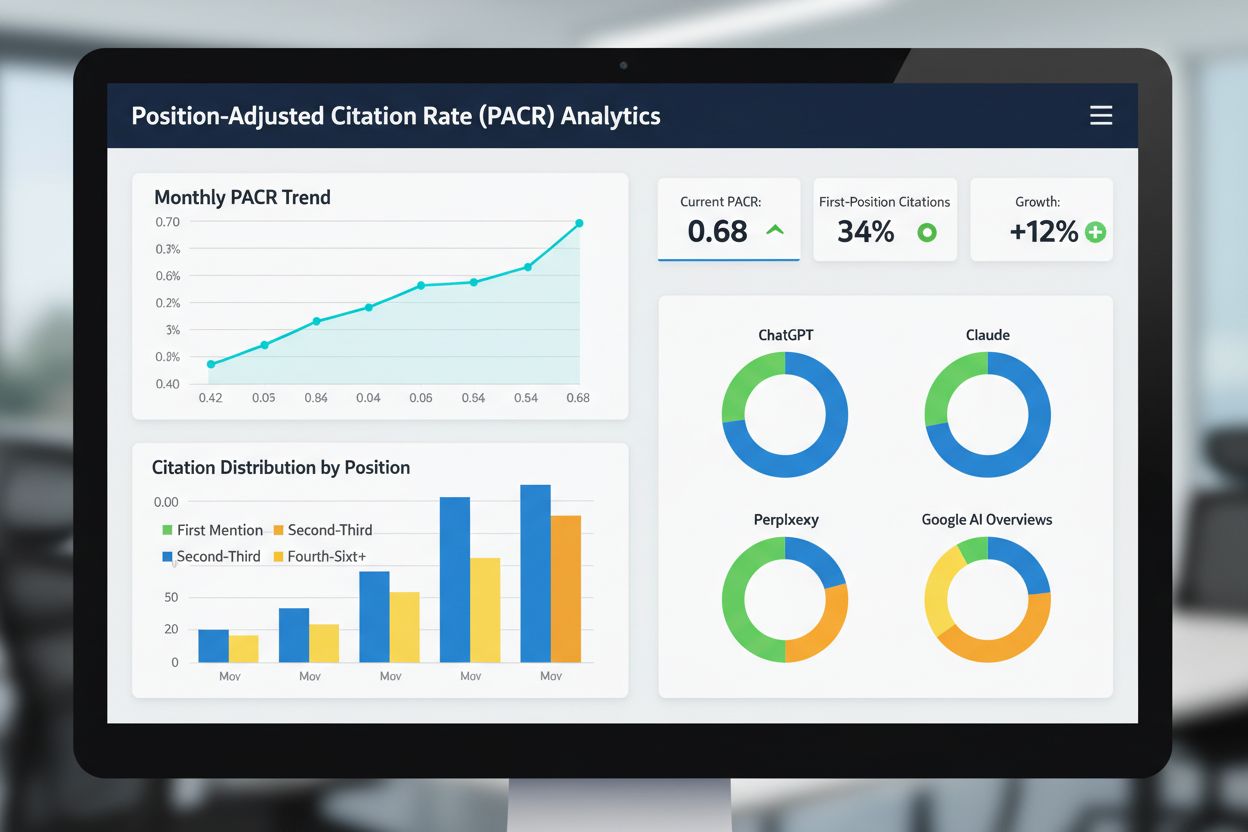The width and height of the screenshot is (1248, 832).
Task: Toggle the First Mention legend entry
Action: (212, 530)
